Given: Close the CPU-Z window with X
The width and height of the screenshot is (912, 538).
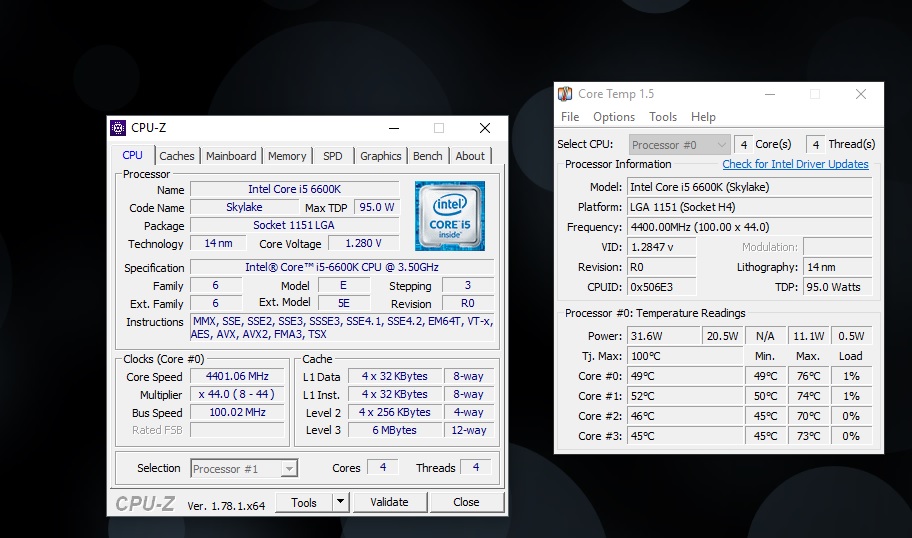Looking at the screenshot, I should pyautogui.click(x=484, y=128).
